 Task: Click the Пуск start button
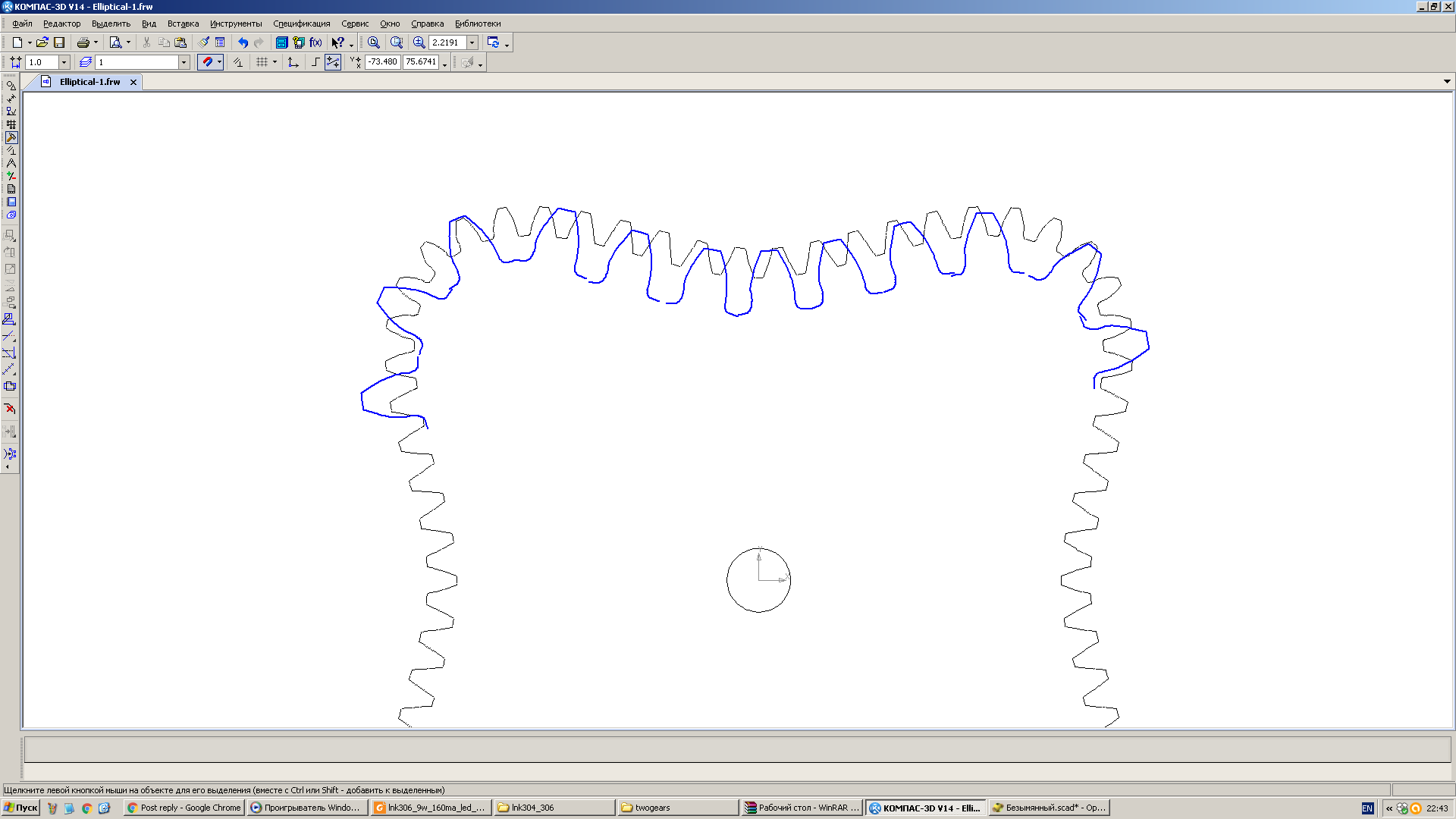tap(20, 808)
